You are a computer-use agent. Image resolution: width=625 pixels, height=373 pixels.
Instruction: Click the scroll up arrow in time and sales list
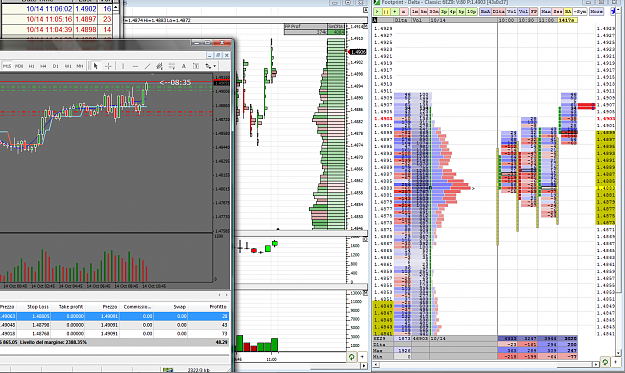[116, 7]
